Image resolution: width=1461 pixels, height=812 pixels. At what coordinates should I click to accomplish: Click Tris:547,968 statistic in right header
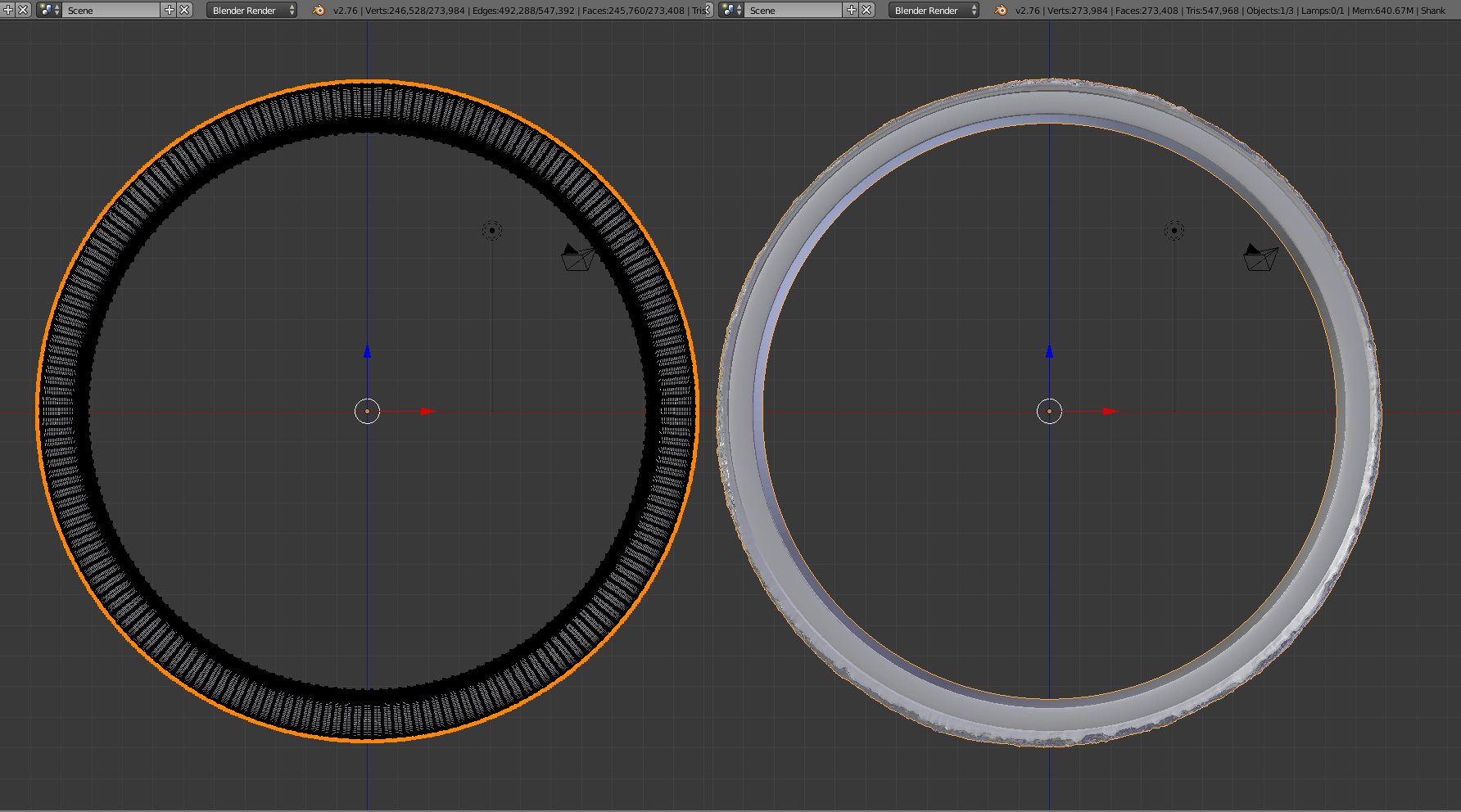[x=1212, y=11]
